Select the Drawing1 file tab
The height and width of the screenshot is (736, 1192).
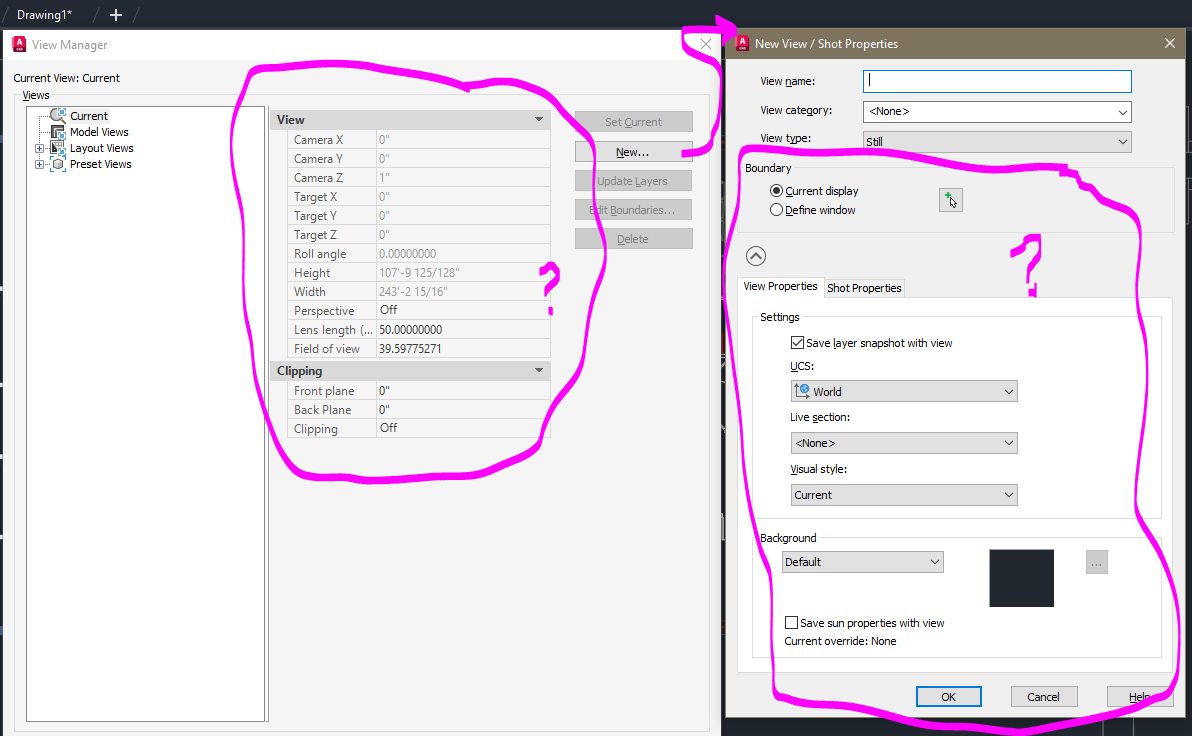45,14
